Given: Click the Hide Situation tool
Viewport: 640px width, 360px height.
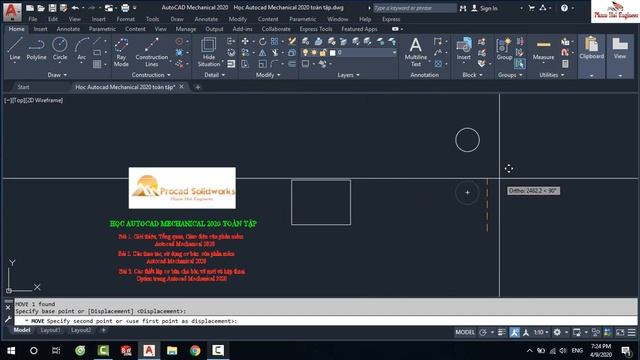Looking at the screenshot, I should [209, 52].
